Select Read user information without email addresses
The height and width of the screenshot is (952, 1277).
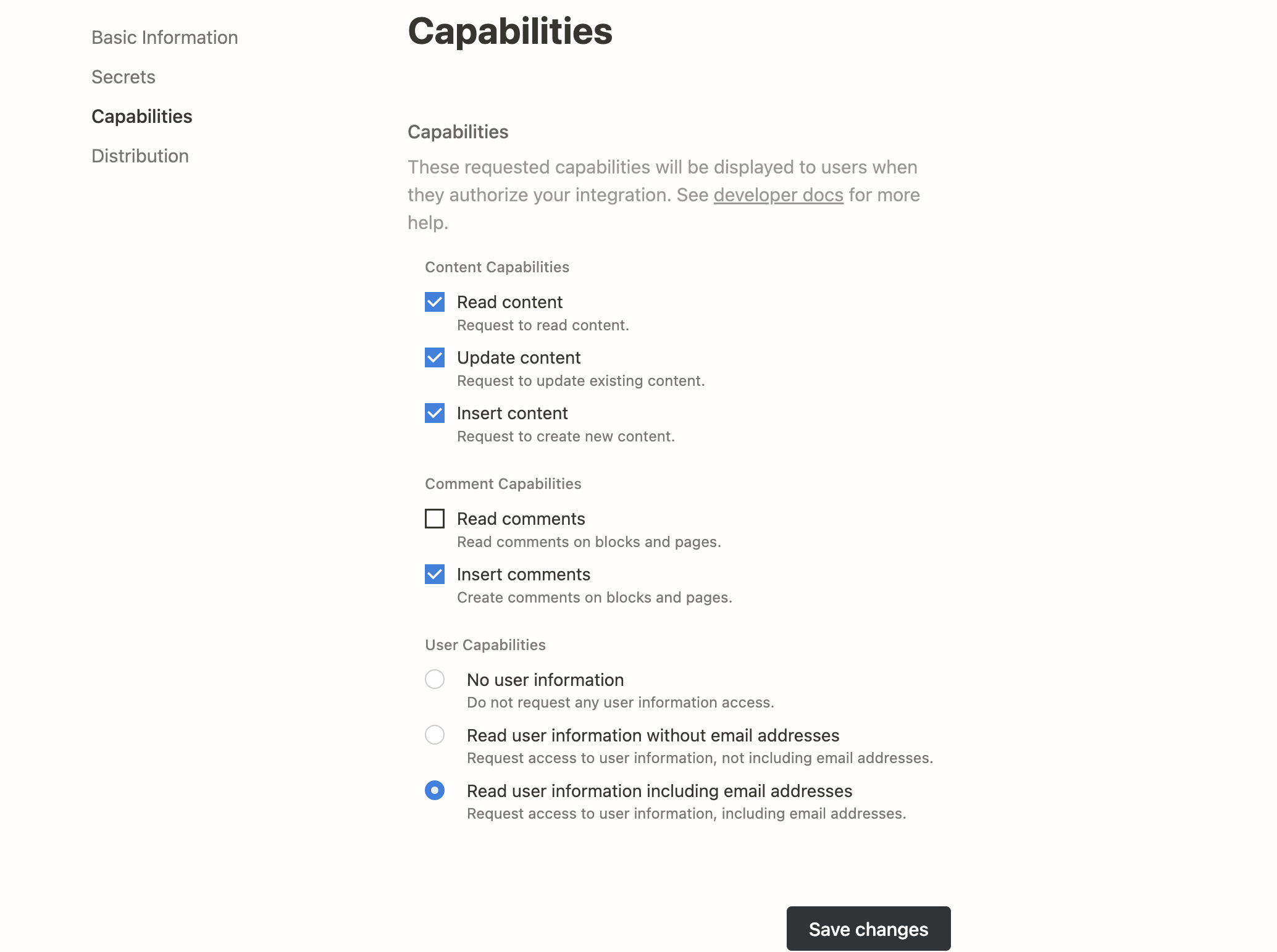434,735
